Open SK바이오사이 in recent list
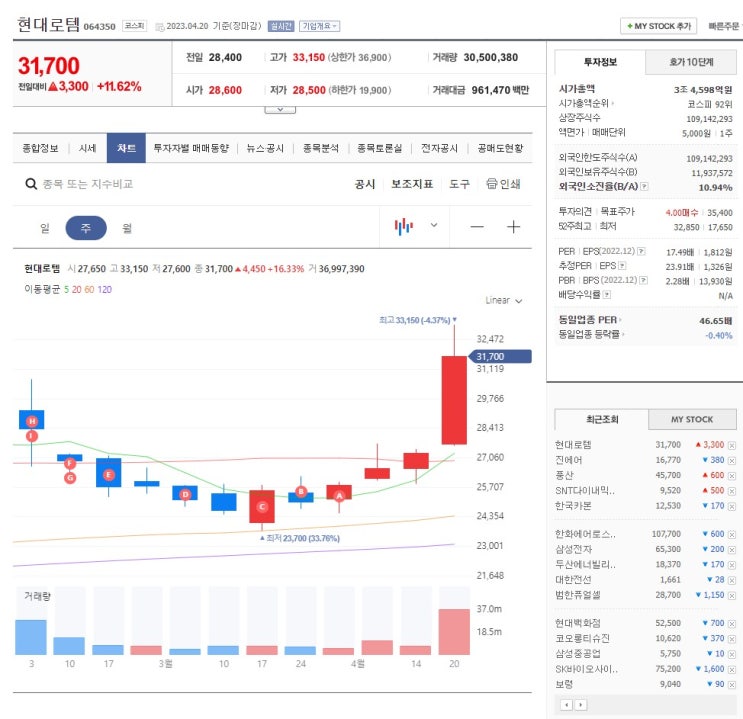The height and width of the screenshot is (719, 743). [587, 669]
